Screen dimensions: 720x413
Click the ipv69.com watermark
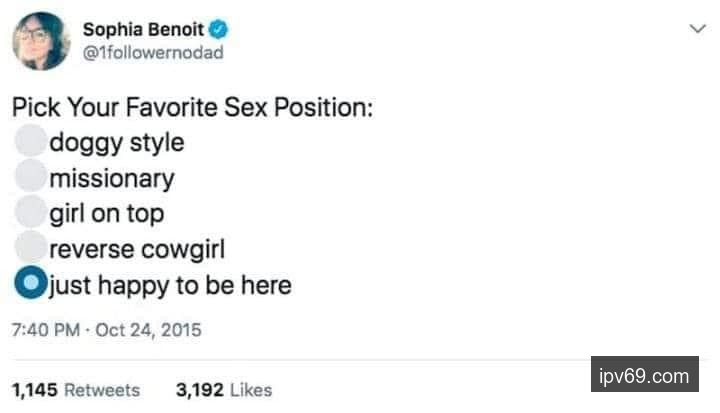click(644, 377)
